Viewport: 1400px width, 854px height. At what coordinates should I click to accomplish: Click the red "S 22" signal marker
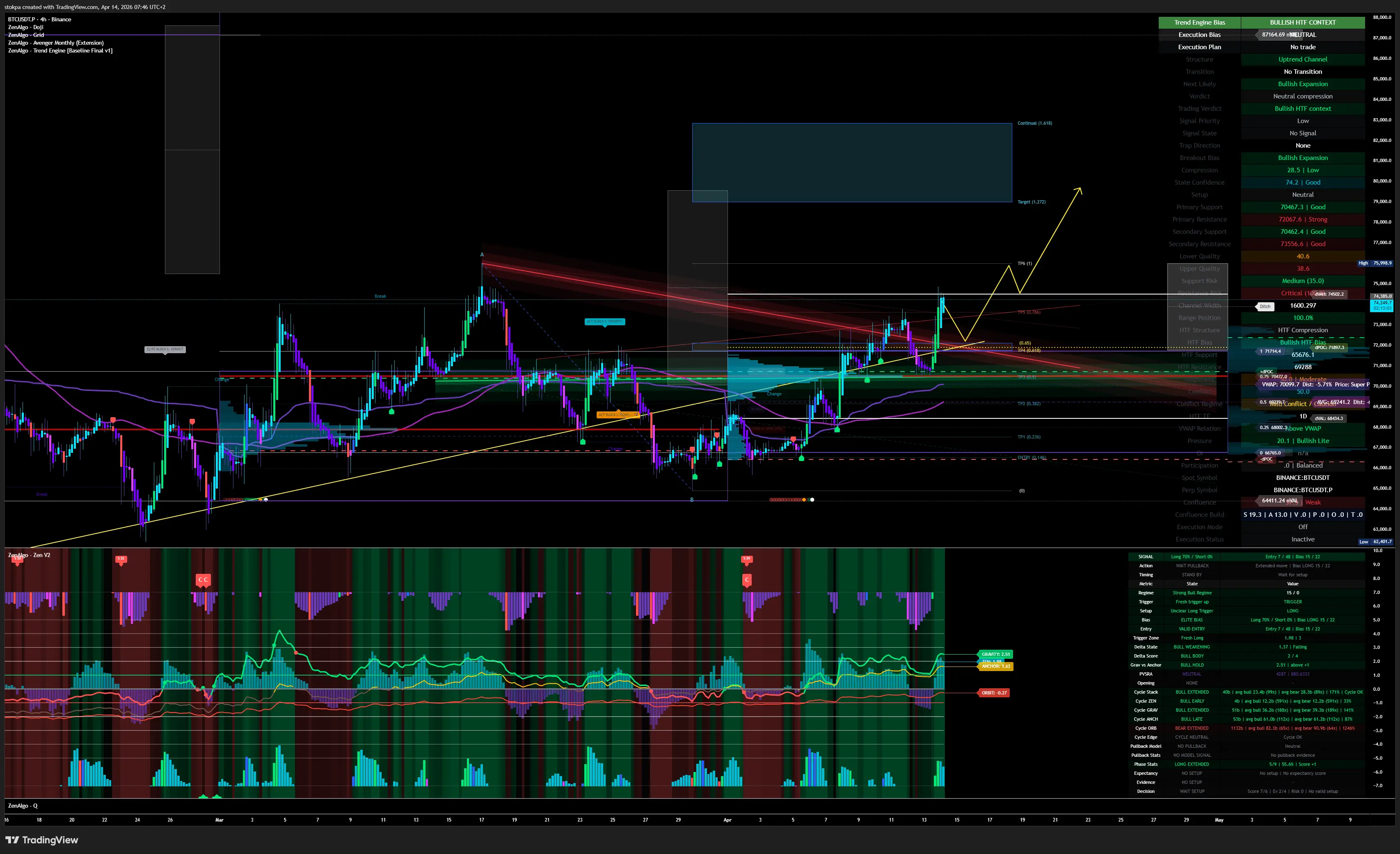(121, 559)
